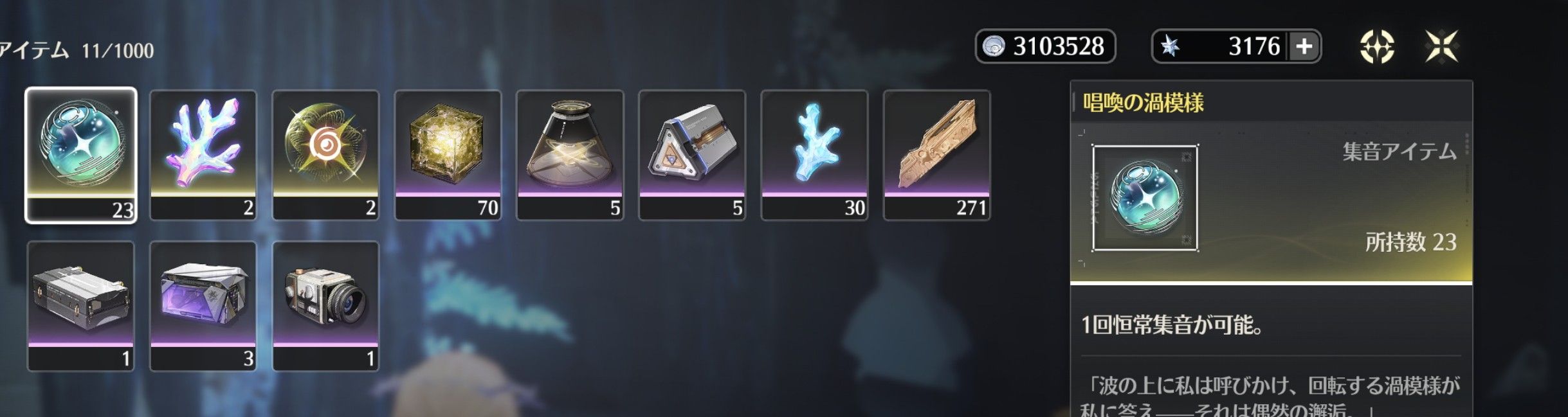The width and height of the screenshot is (1568, 417).
Task: Select the swirl pattern orb item with 23
Action: coord(81,155)
